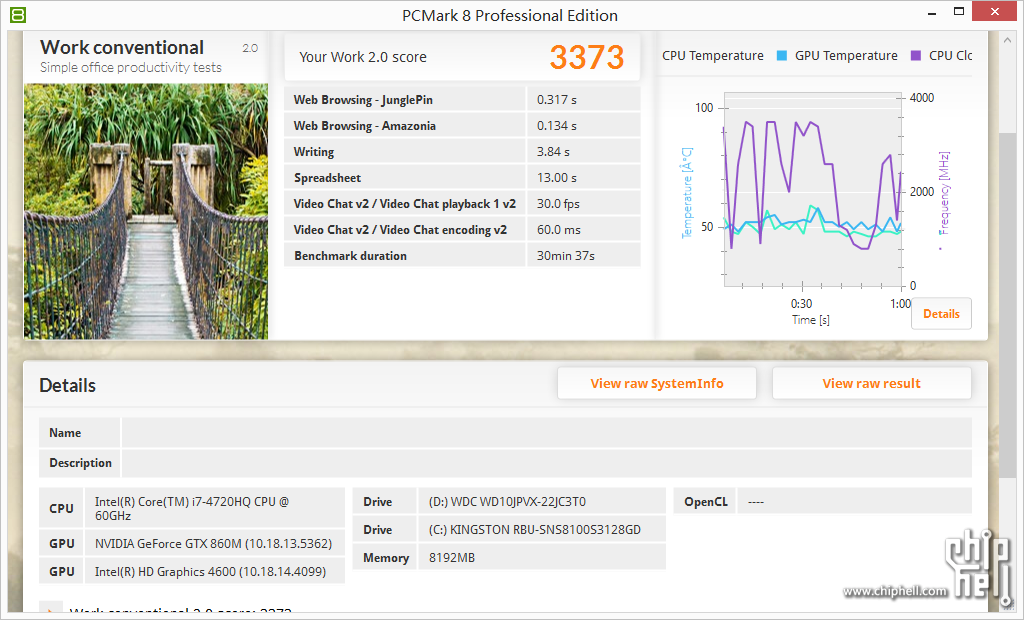Click the Intel Core i7-4720HQ CPU value

(192, 508)
